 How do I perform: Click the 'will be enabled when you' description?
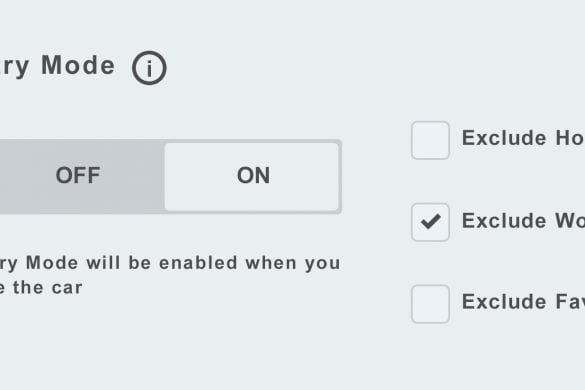point(213,263)
